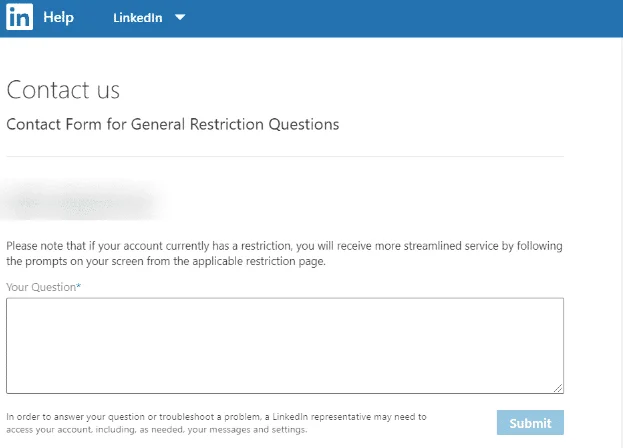Focus the Your Question text area
The image size is (623, 448).
pyautogui.click(x=285, y=346)
